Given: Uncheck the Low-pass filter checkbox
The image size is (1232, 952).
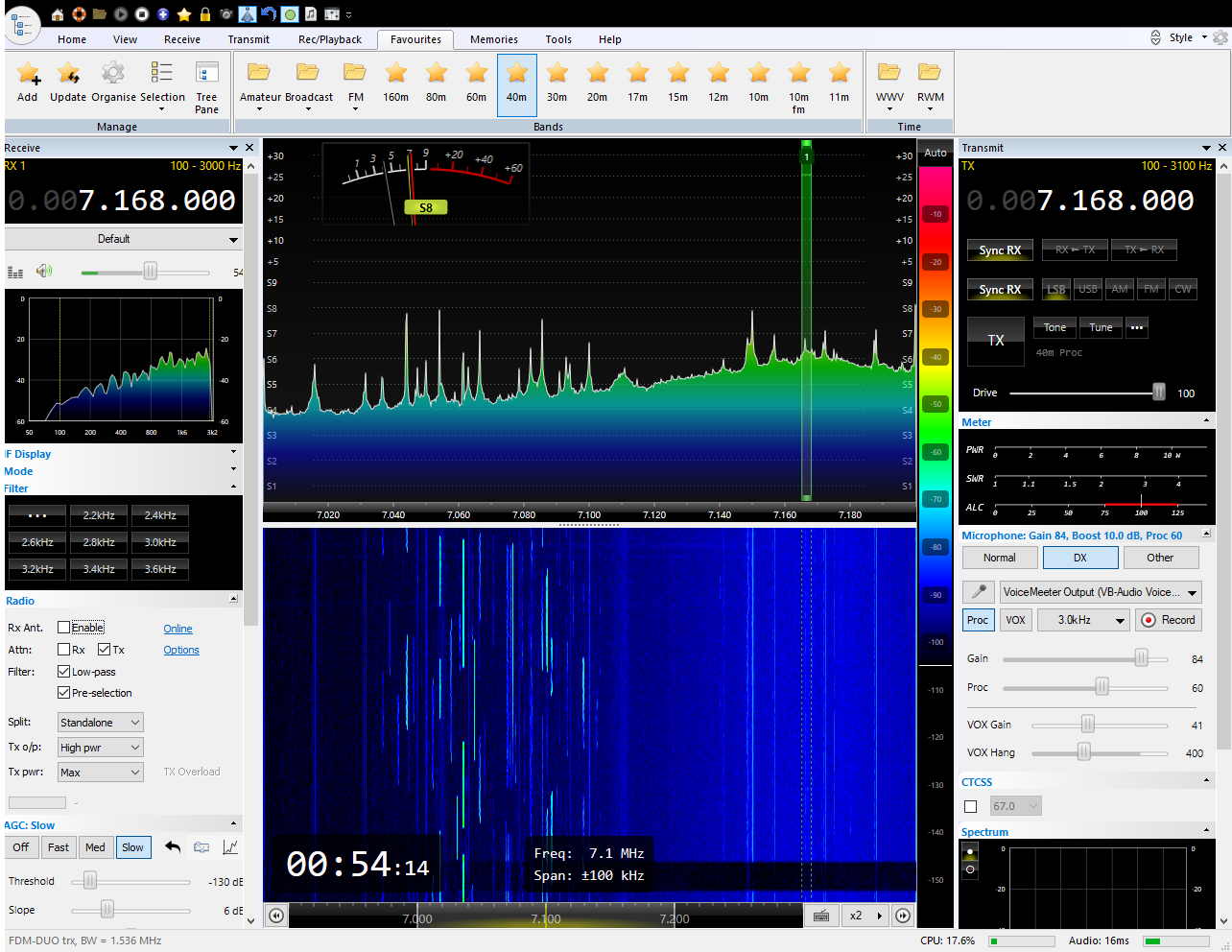Looking at the screenshot, I should 64,672.
